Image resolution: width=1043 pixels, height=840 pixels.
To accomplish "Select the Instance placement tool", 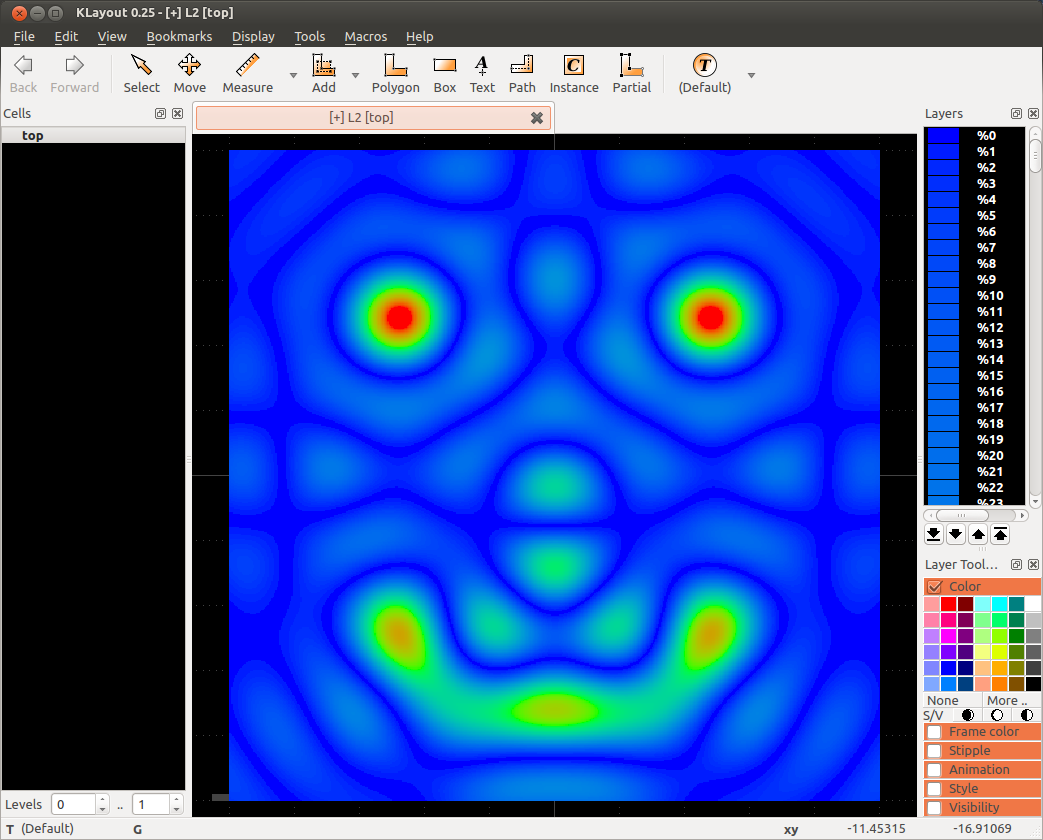I will click(x=573, y=74).
